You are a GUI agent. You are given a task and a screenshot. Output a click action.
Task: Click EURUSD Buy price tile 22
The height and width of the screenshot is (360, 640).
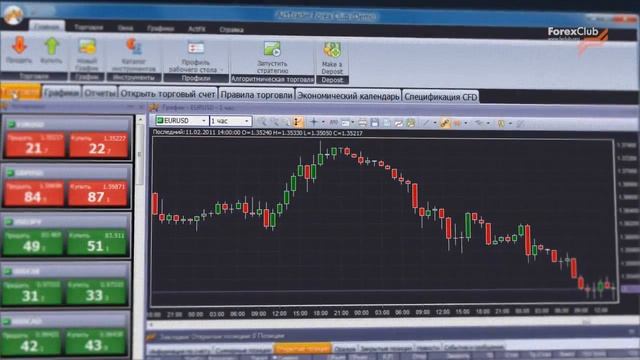tap(99, 145)
